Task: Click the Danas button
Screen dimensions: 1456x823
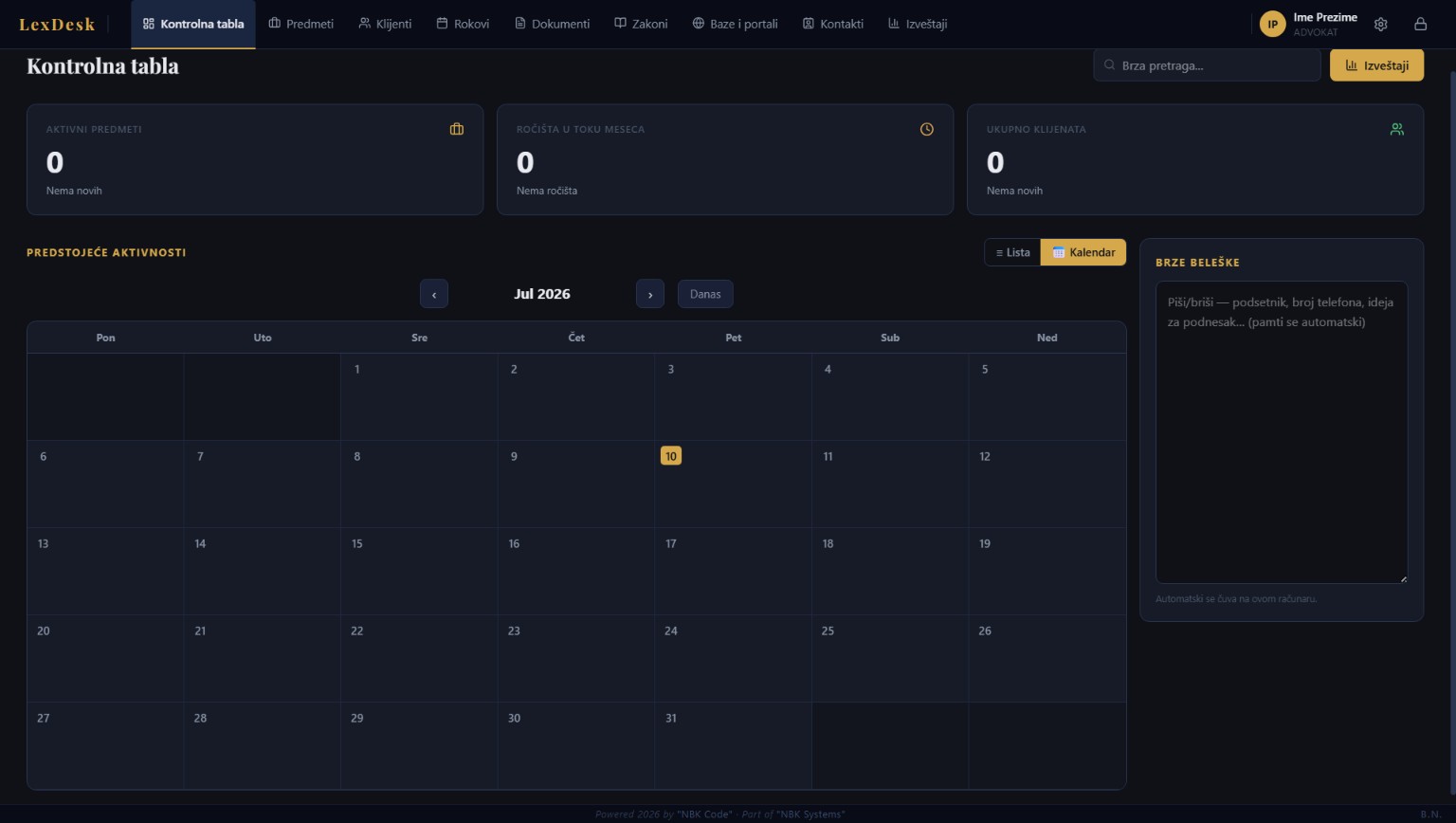Action: click(x=705, y=294)
